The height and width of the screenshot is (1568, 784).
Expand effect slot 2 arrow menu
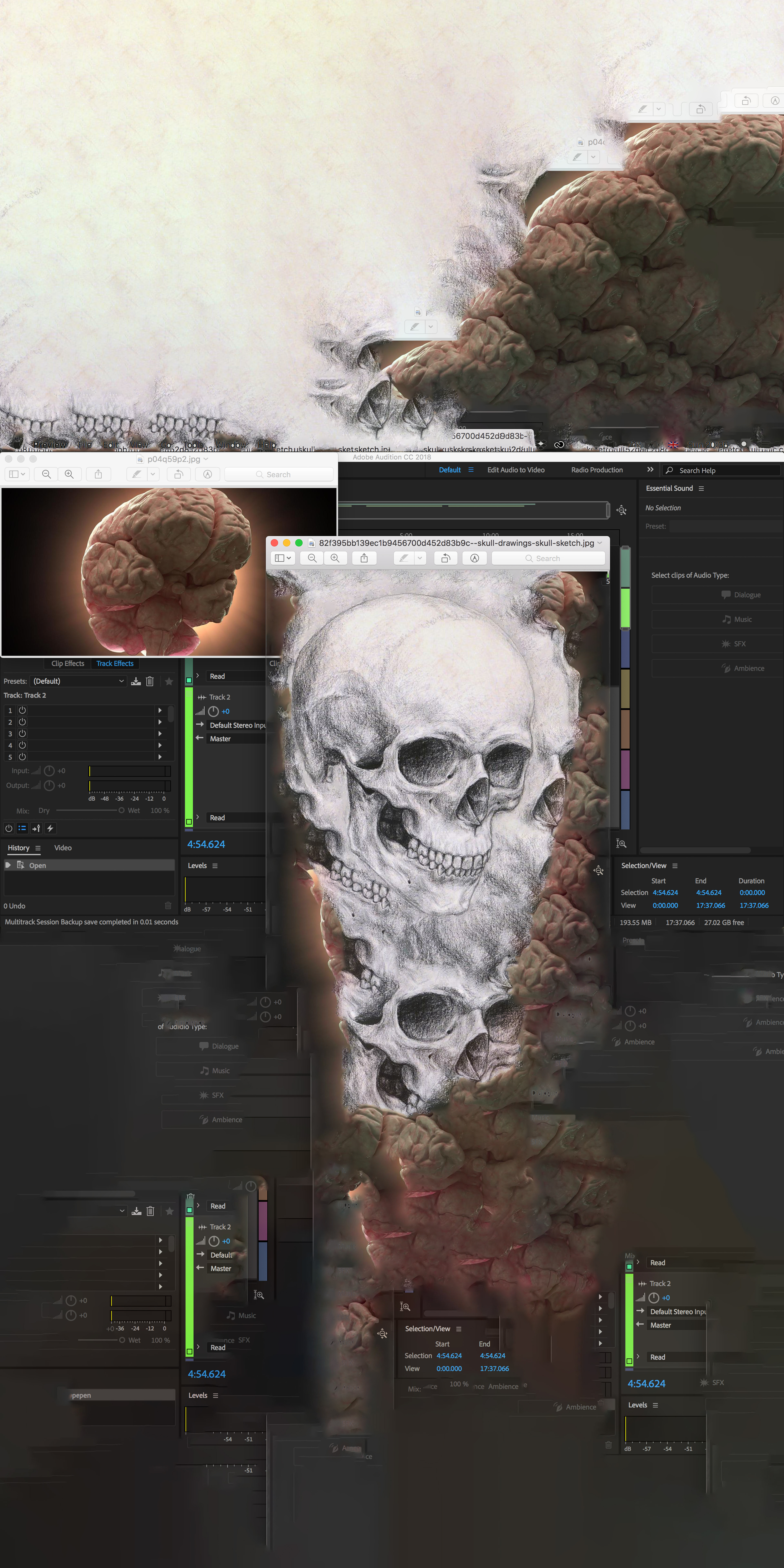coord(160,722)
